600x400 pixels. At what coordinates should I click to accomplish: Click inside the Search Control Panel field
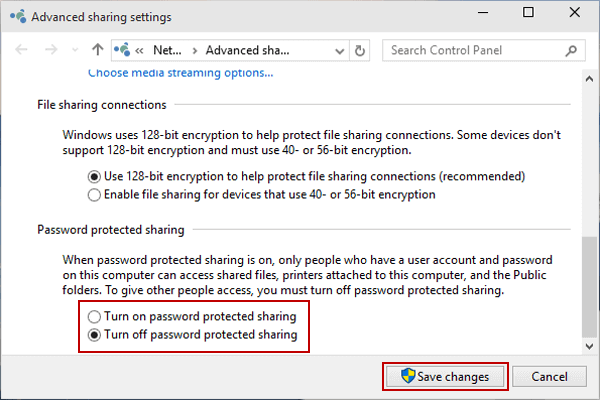(x=470, y=50)
